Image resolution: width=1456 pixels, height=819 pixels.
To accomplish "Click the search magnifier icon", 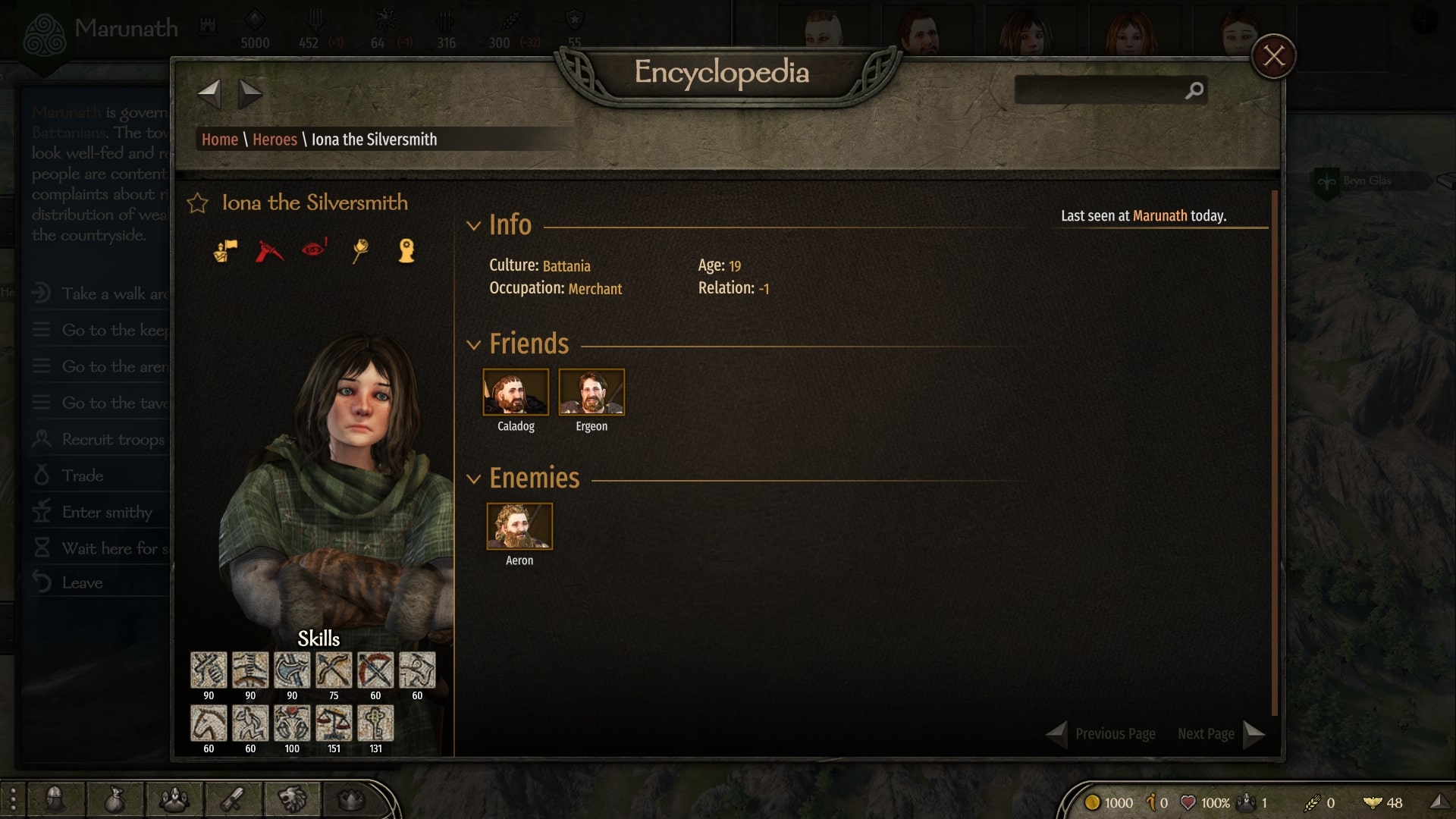I will coord(1194,91).
